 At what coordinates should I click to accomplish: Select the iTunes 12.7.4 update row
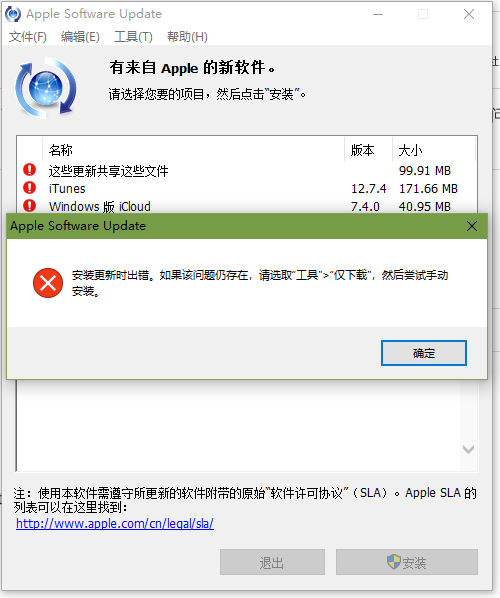pyautogui.click(x=247, y=188)
